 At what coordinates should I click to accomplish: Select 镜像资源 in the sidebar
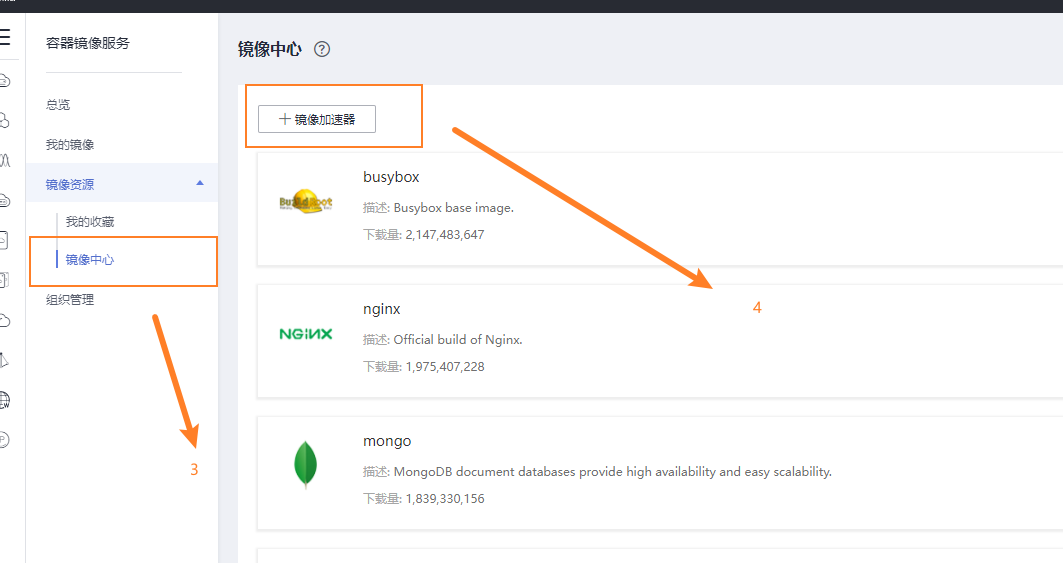(x=70, y=185)
